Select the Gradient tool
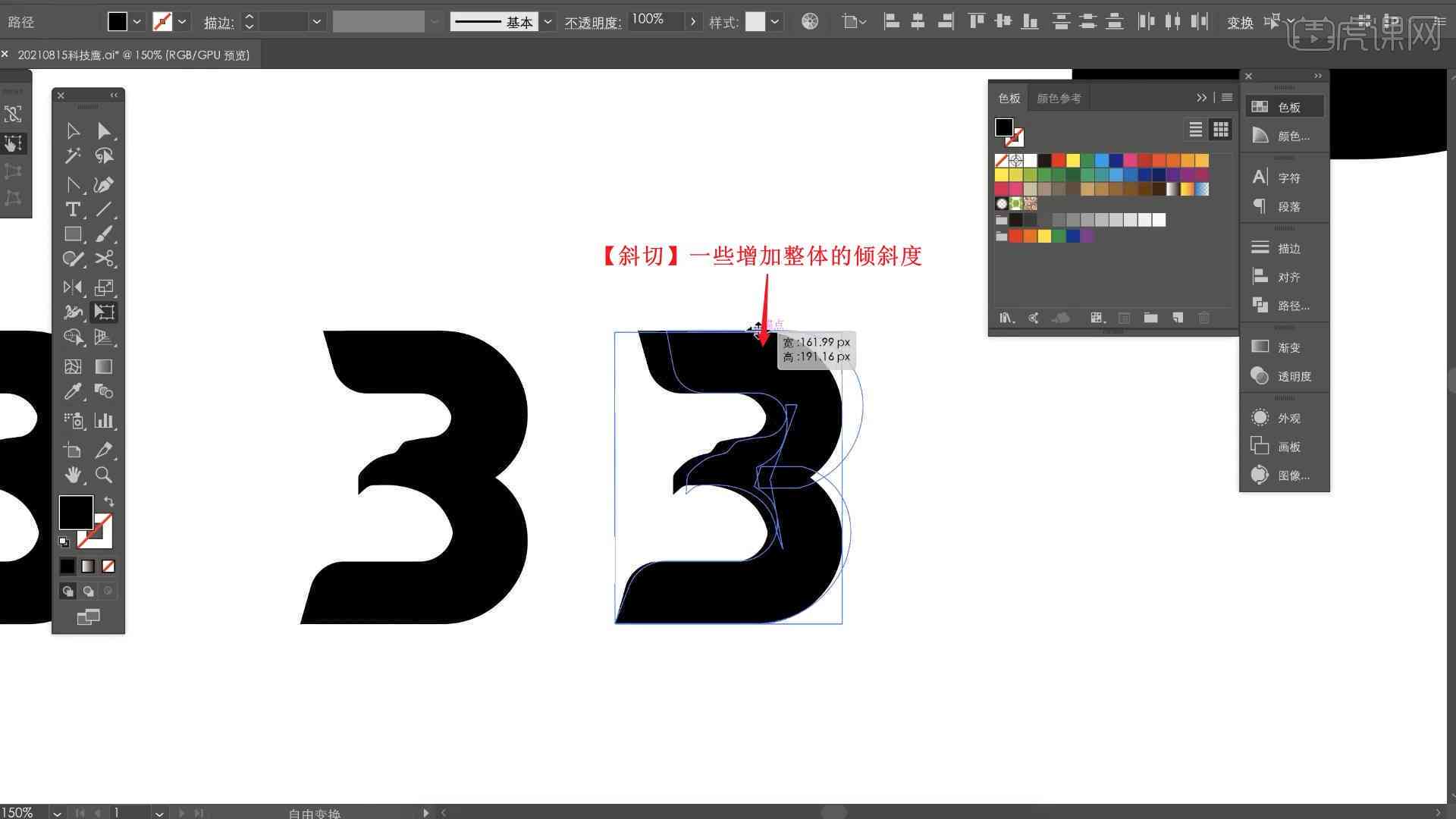The height and width of the screenshot is (819, 1456). pyautogui.click(x=104, y=367)
